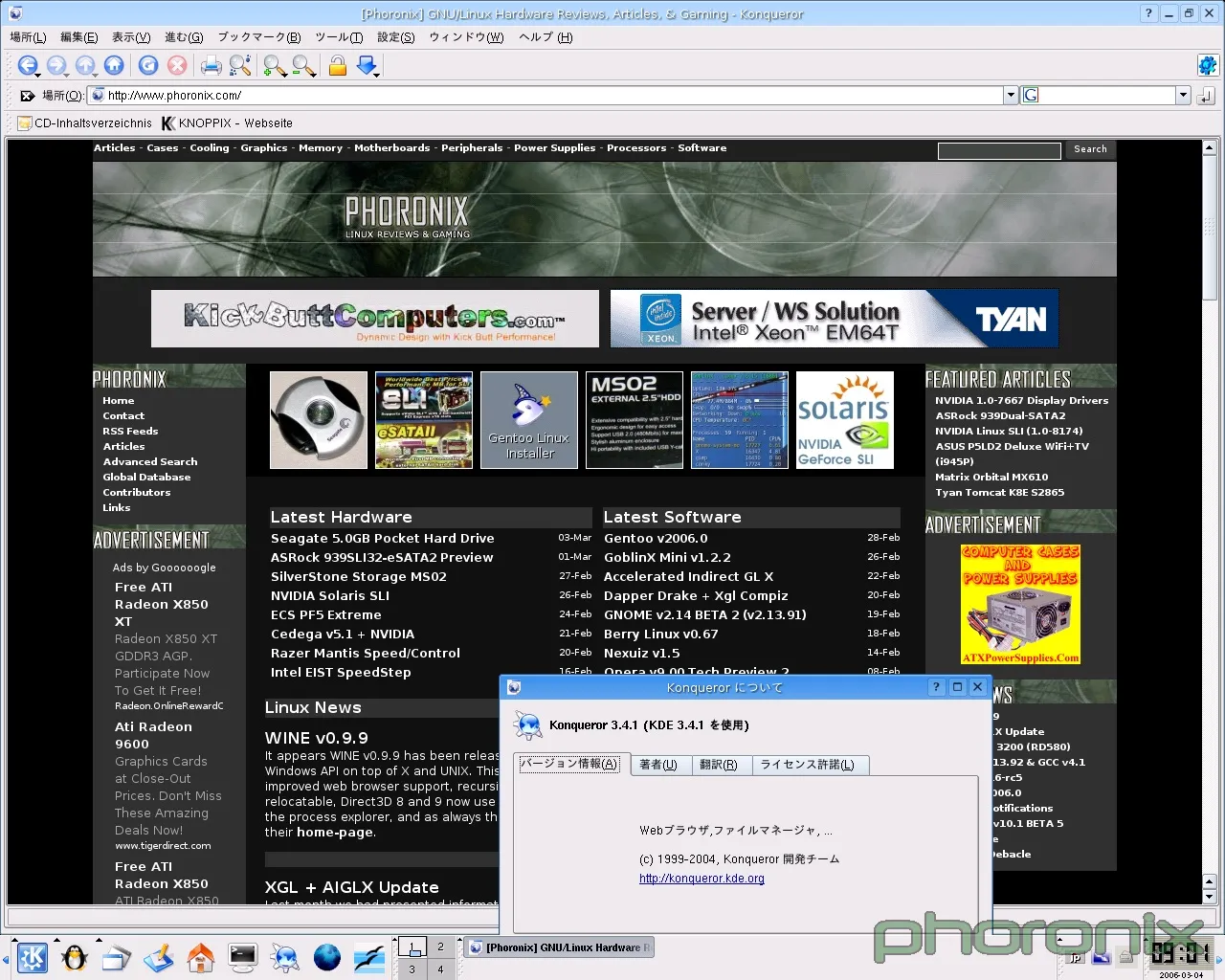Viewport: 1225px width, 980px height.
Task: Click the blue display tray icon
Action: (x=1101, y=957)
